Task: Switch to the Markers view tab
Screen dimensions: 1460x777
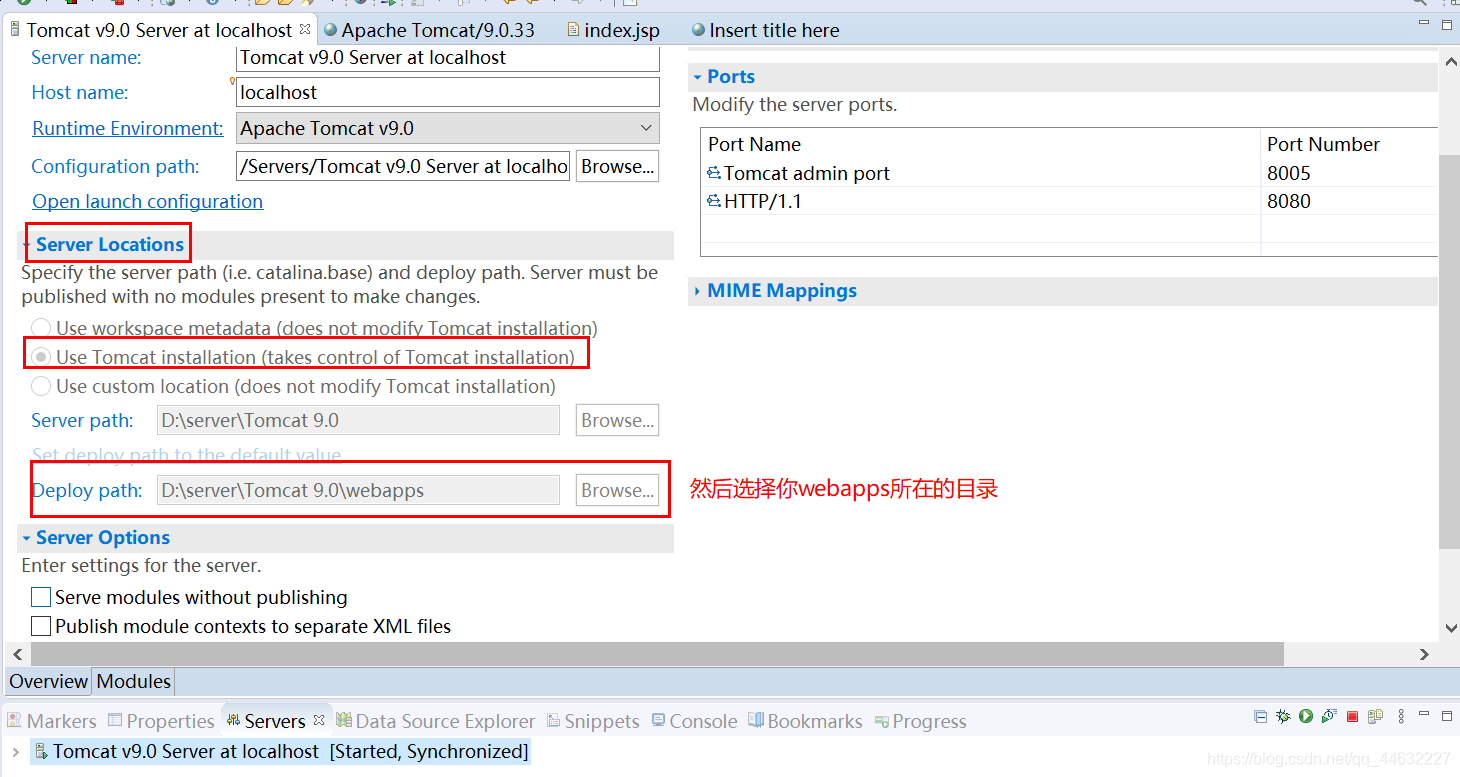Action: pyautogui.click(x=52, y=721)
